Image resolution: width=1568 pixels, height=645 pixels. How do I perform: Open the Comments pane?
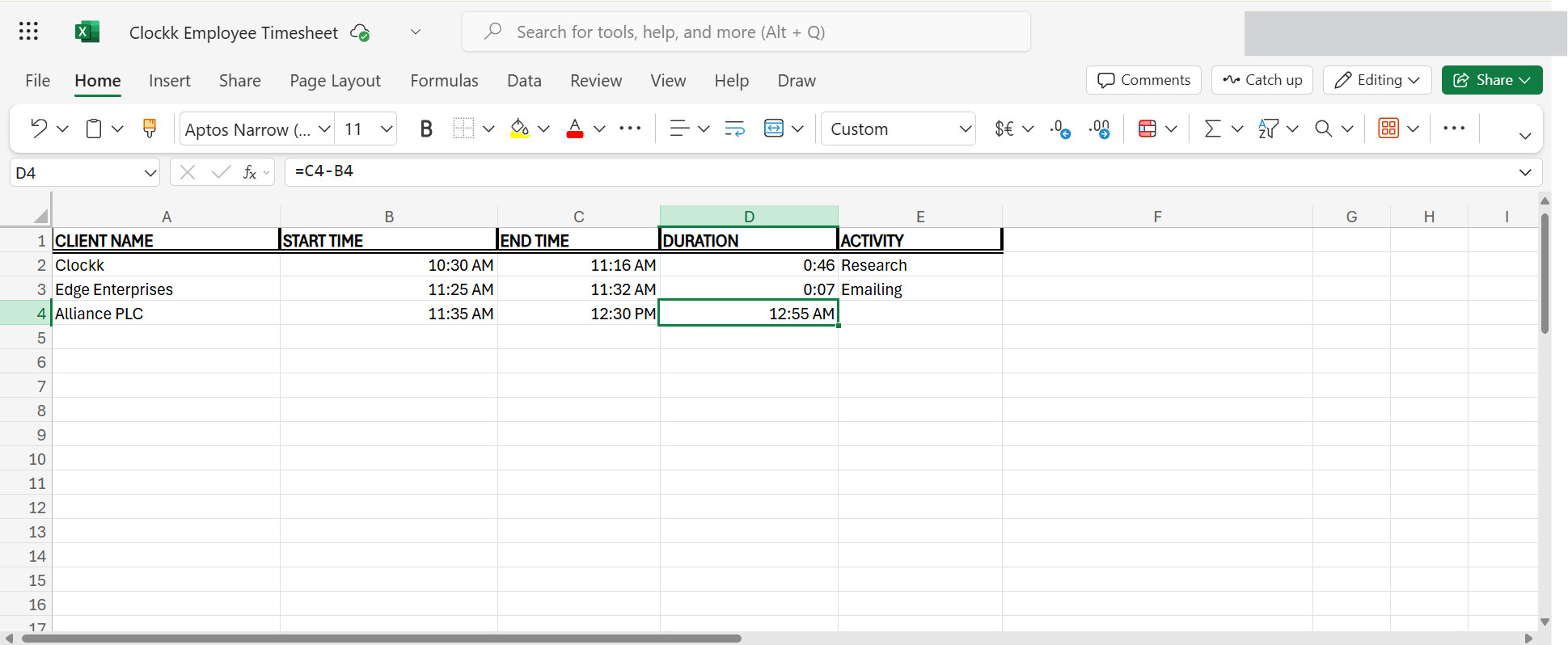pos(1143,80)
